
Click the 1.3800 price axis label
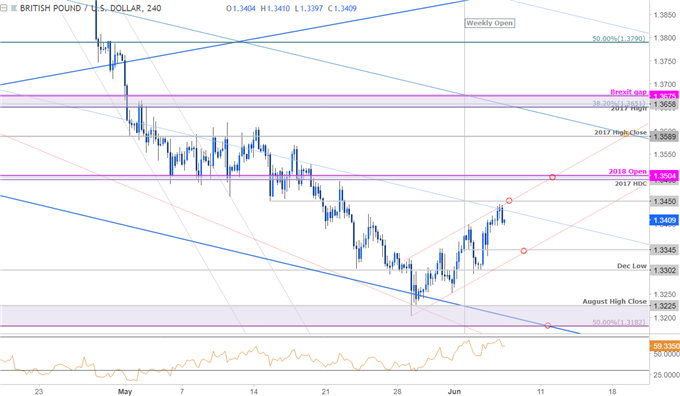tap(665, 38)
